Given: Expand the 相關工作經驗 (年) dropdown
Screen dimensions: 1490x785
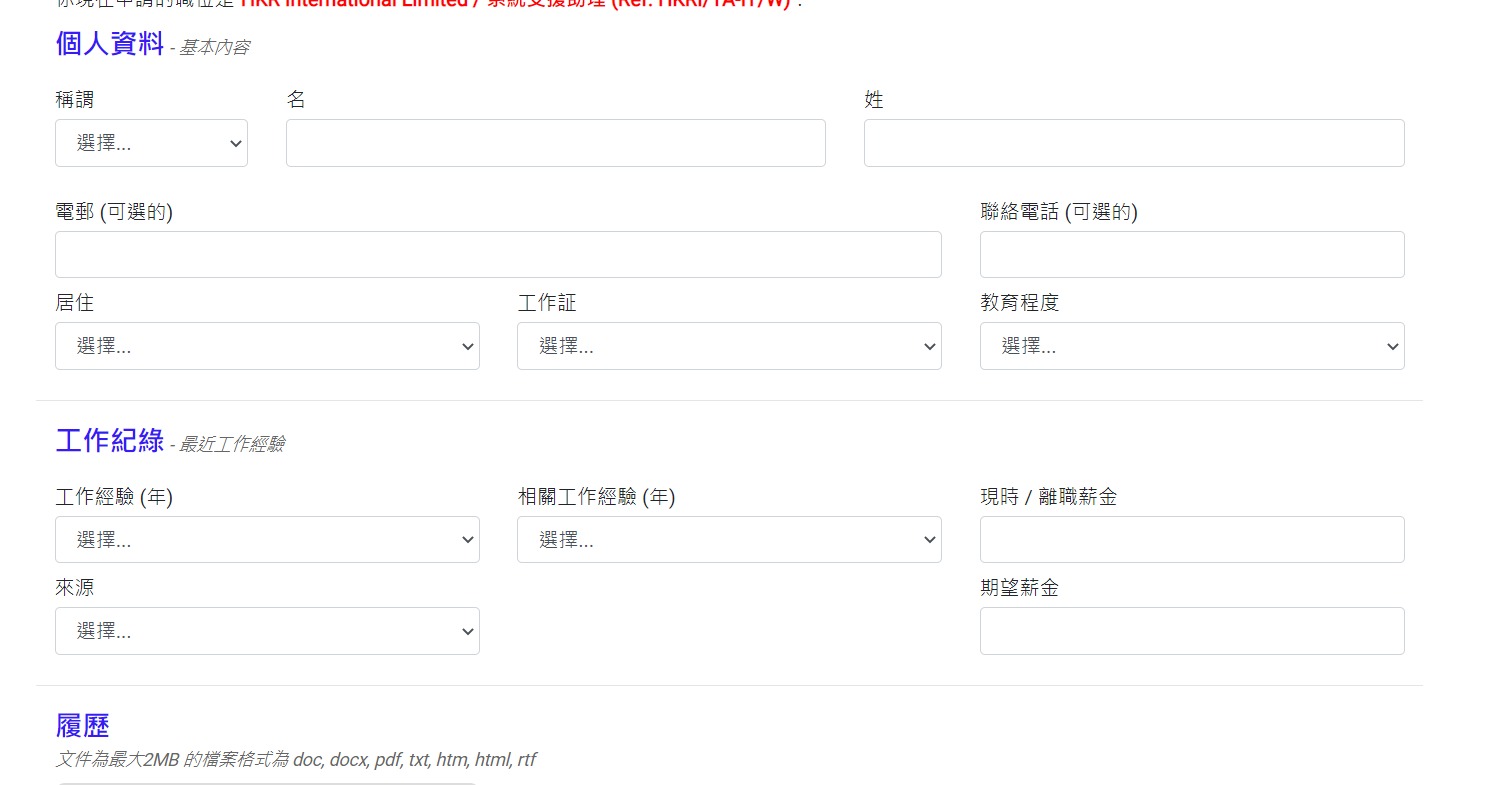Looking at the screenshot, I should coord(729,540).
